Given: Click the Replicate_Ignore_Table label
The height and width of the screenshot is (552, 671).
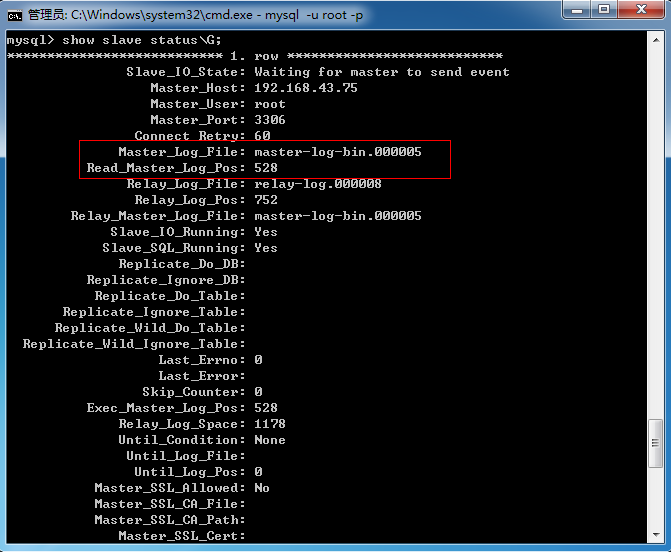Looking at the screenshot, I should [x=154, y=312].
